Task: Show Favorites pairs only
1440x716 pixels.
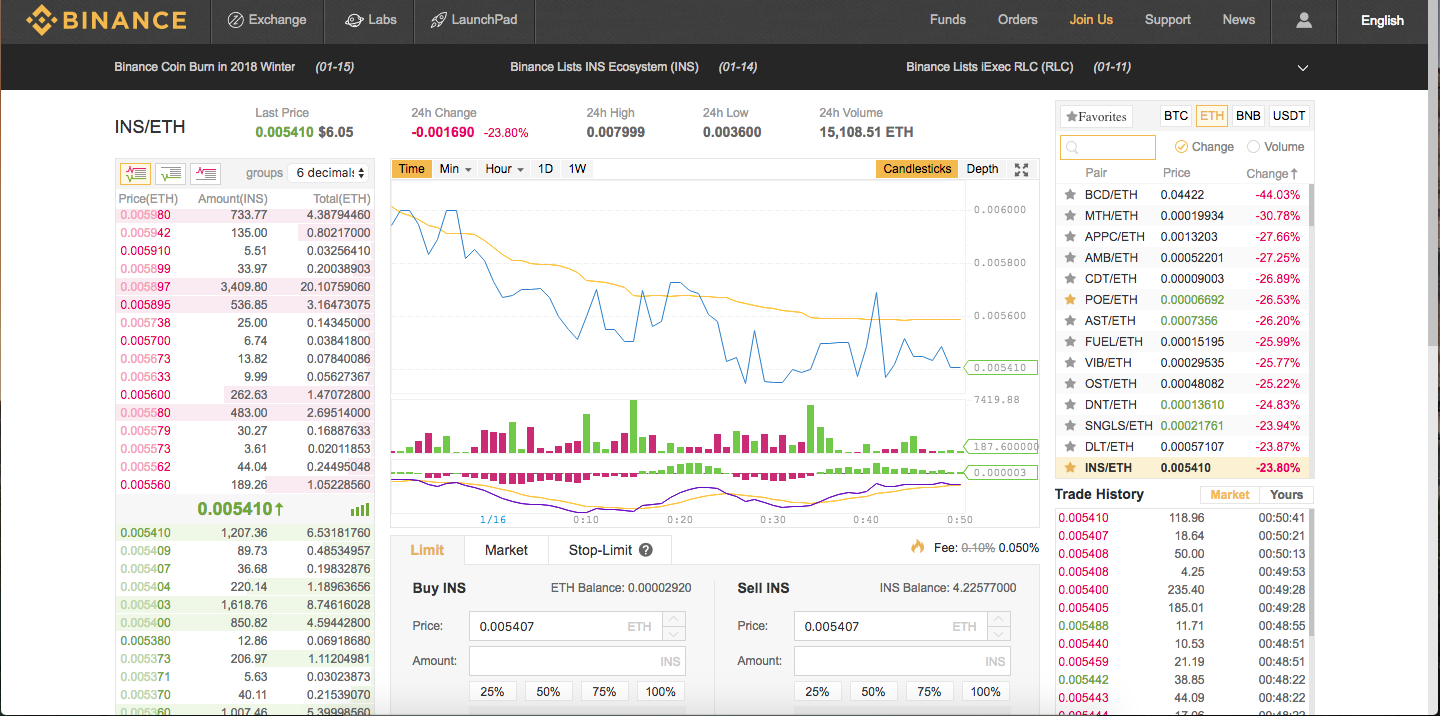Action: 1096,116
